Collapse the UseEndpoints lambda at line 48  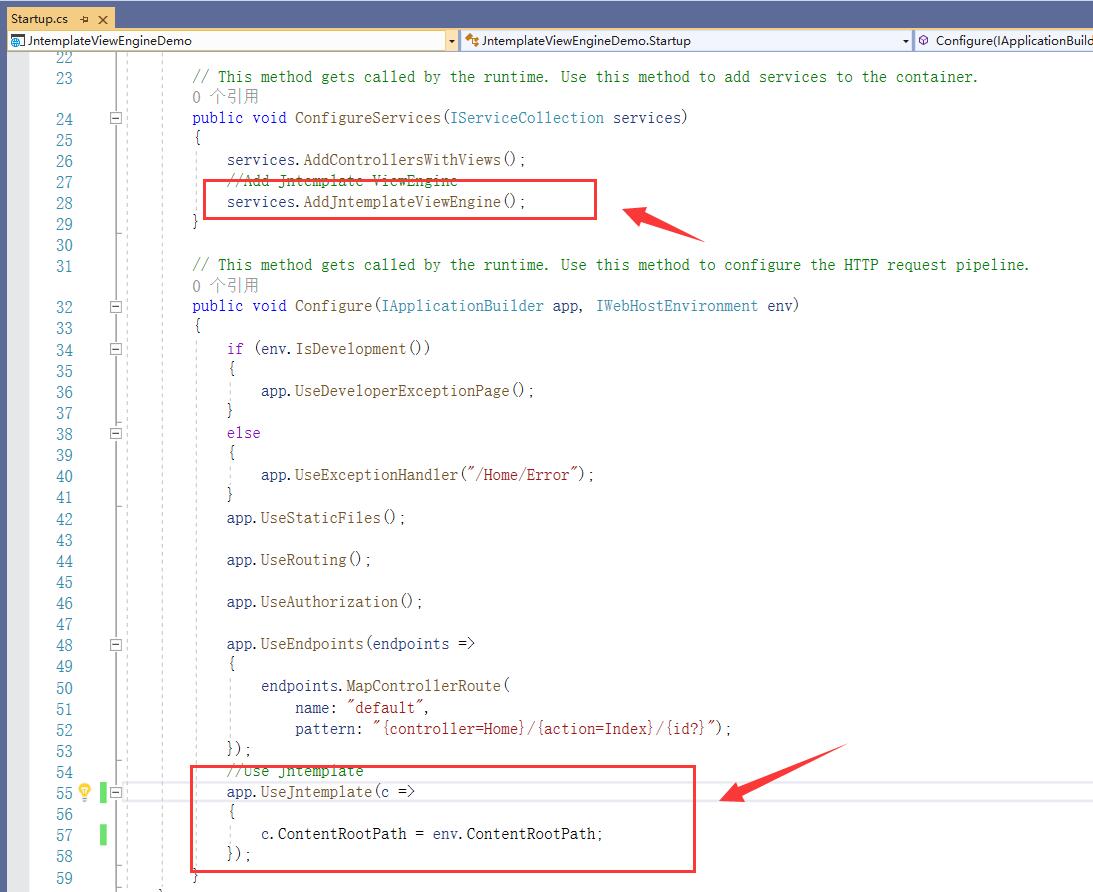(x=116, y=645)
